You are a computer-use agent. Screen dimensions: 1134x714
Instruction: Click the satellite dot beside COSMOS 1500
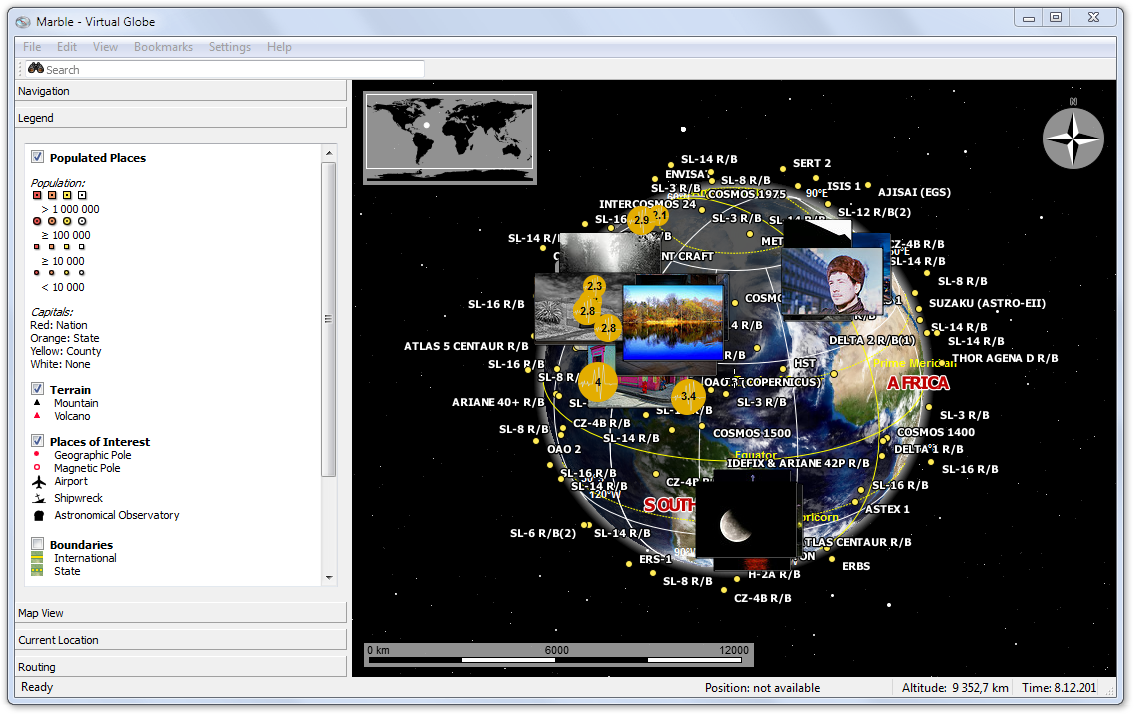point(702,426)
